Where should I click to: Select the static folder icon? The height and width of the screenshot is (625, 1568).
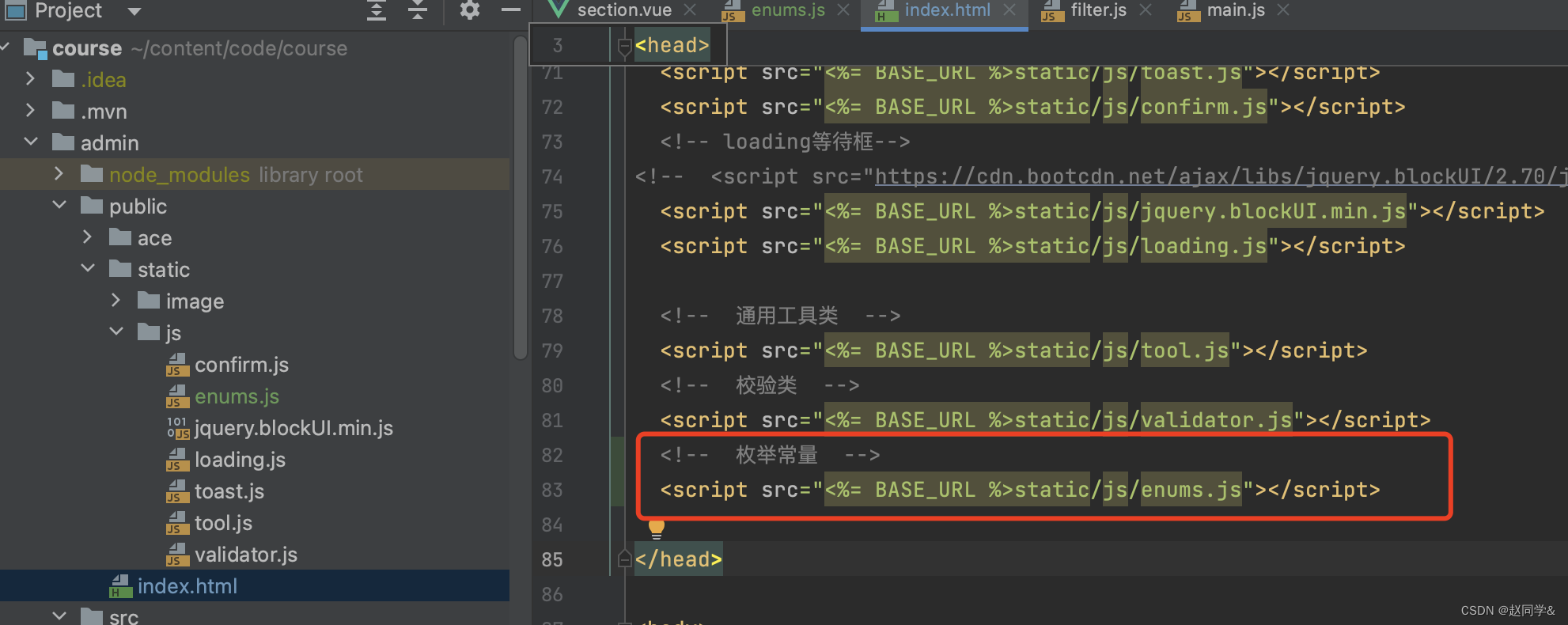click(120, 269)
